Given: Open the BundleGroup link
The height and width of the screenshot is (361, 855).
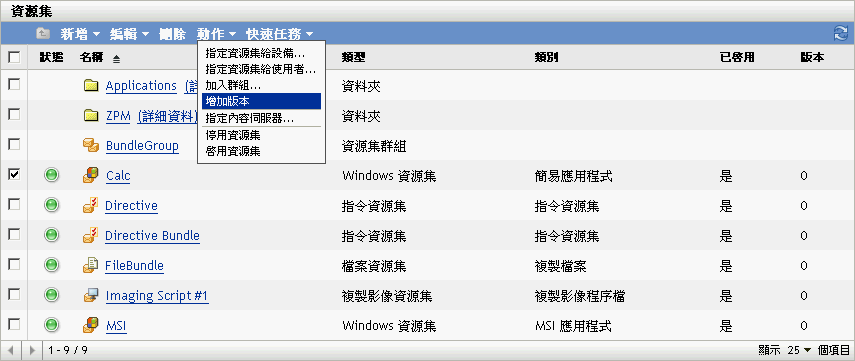Looking at the screenshot, I should (x=142, y=146).
